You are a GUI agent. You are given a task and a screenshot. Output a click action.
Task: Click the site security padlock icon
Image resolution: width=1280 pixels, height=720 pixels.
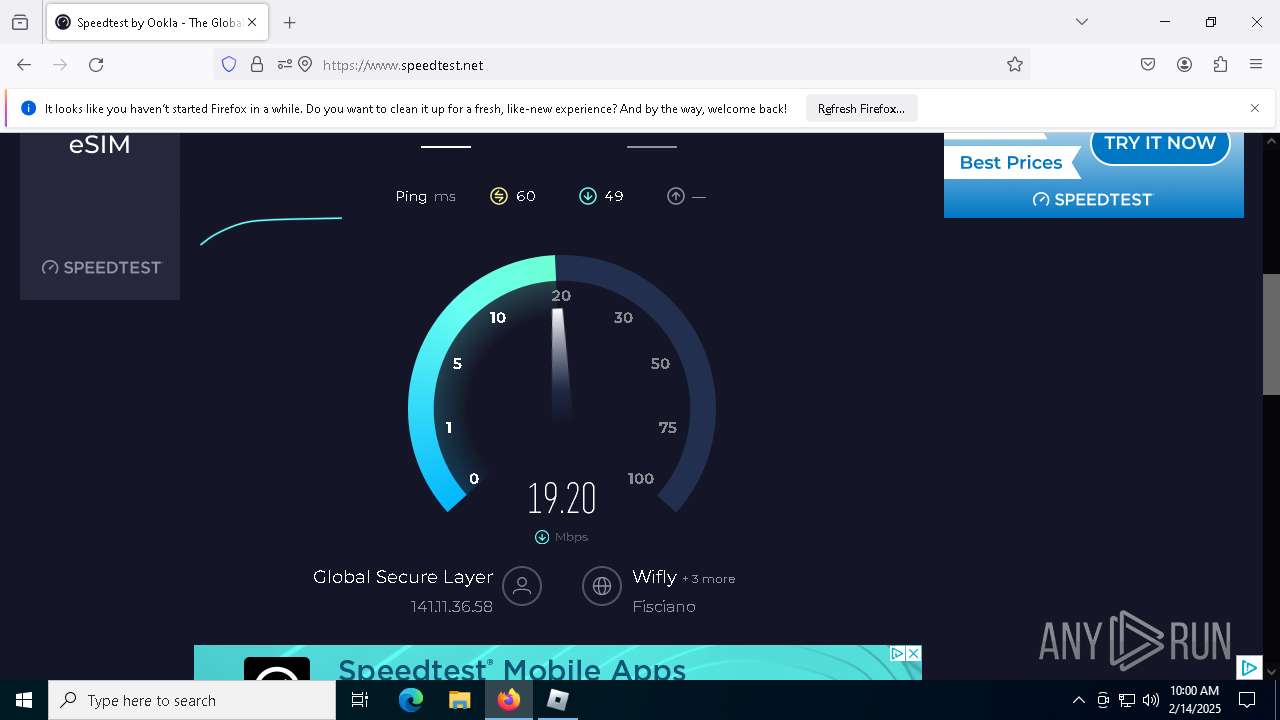coord(257,64)
